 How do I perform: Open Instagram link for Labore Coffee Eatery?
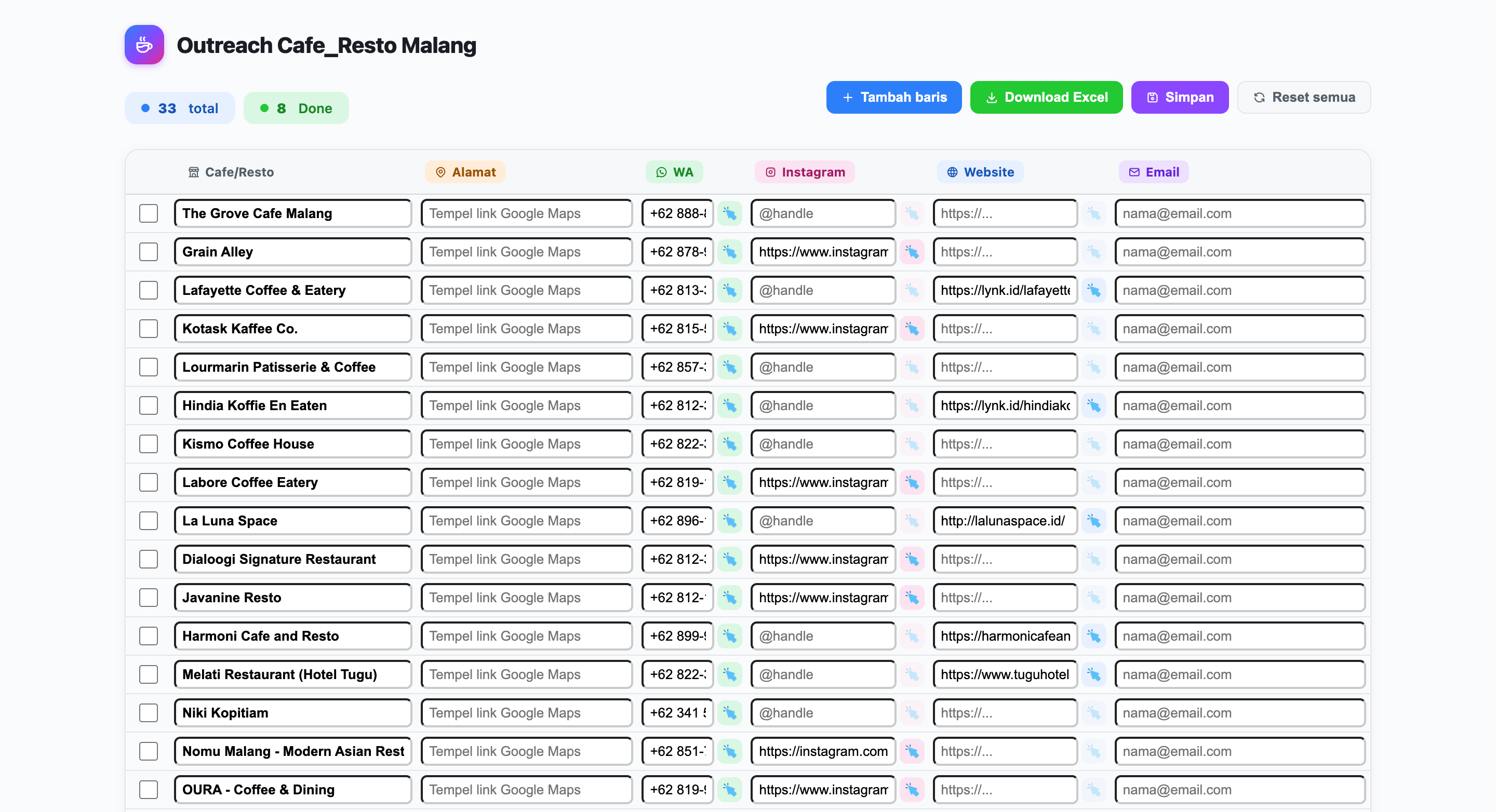tap(912, 482)
